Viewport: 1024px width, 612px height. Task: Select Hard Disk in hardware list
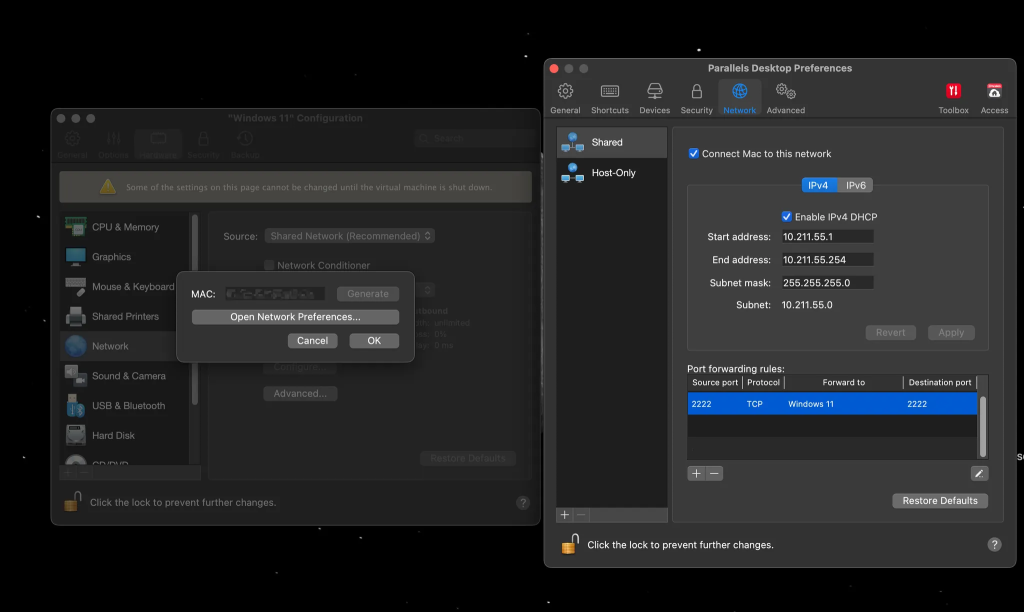coord(125,436)
